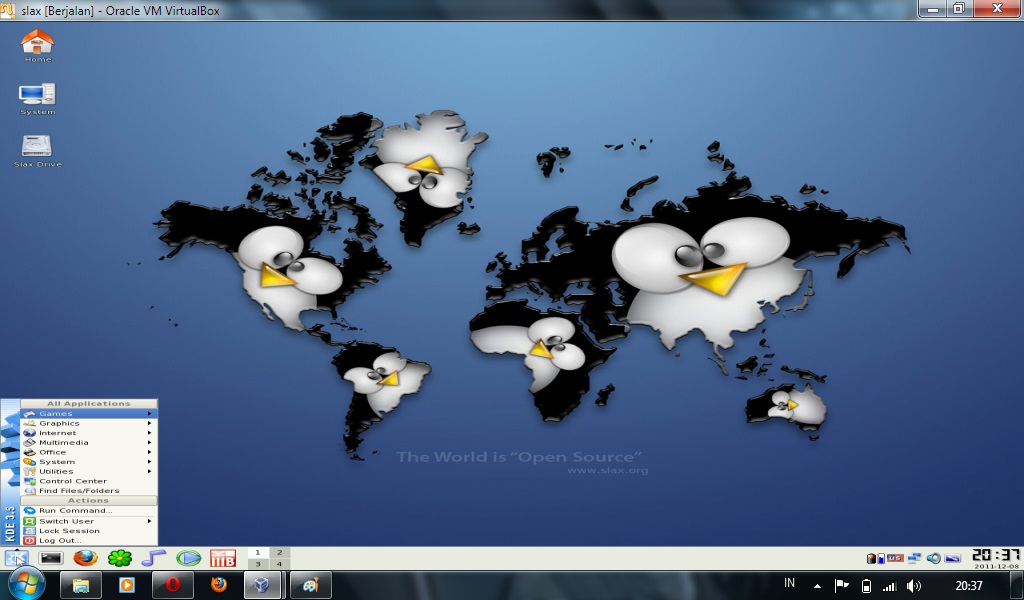This screenshot has width=1024, height=600.
Task: Launch the green play media player
Action: [189, 558]
